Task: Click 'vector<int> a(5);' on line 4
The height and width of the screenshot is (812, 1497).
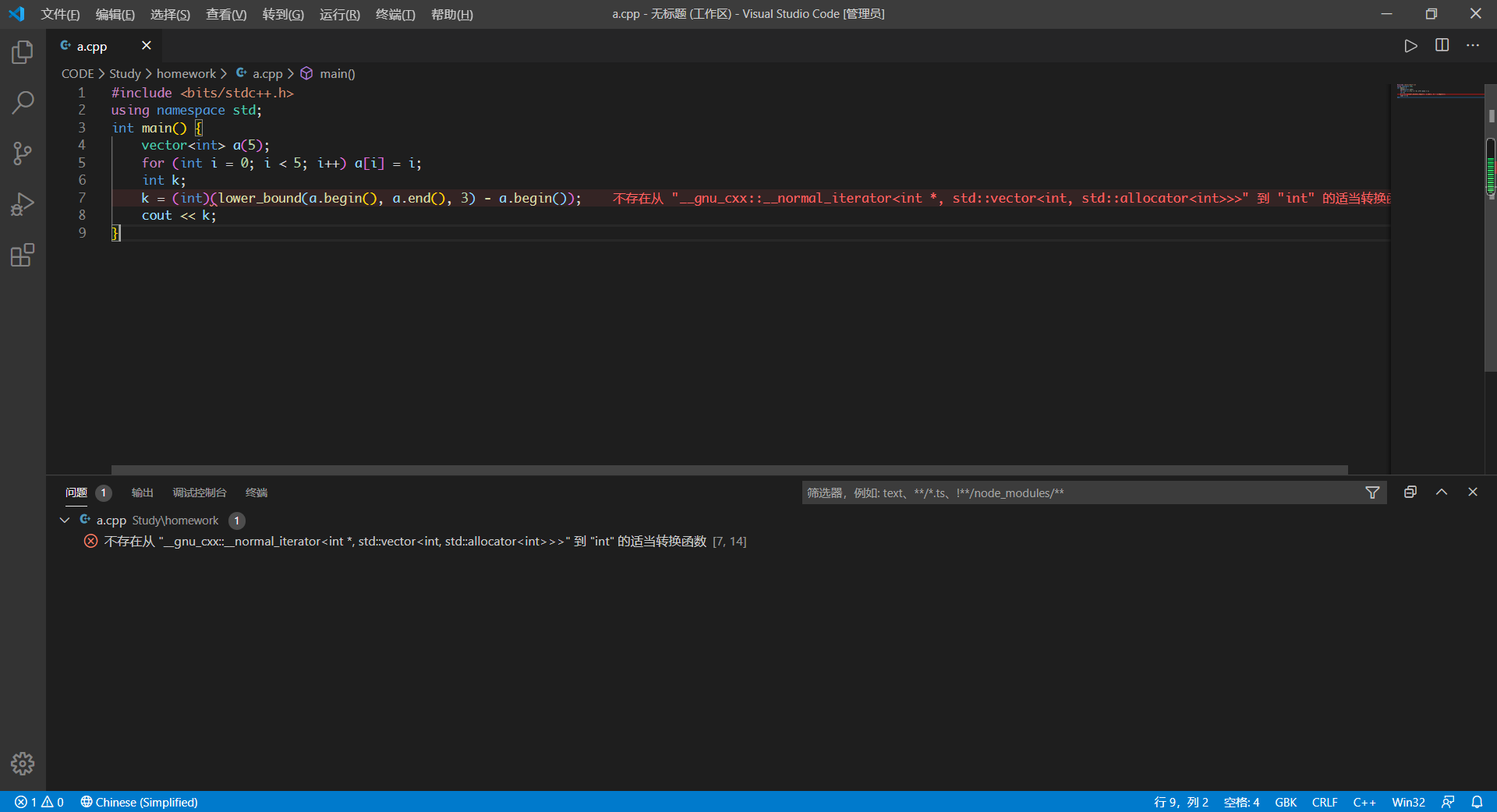Action: pyautogui.click(x=205, y=146)
